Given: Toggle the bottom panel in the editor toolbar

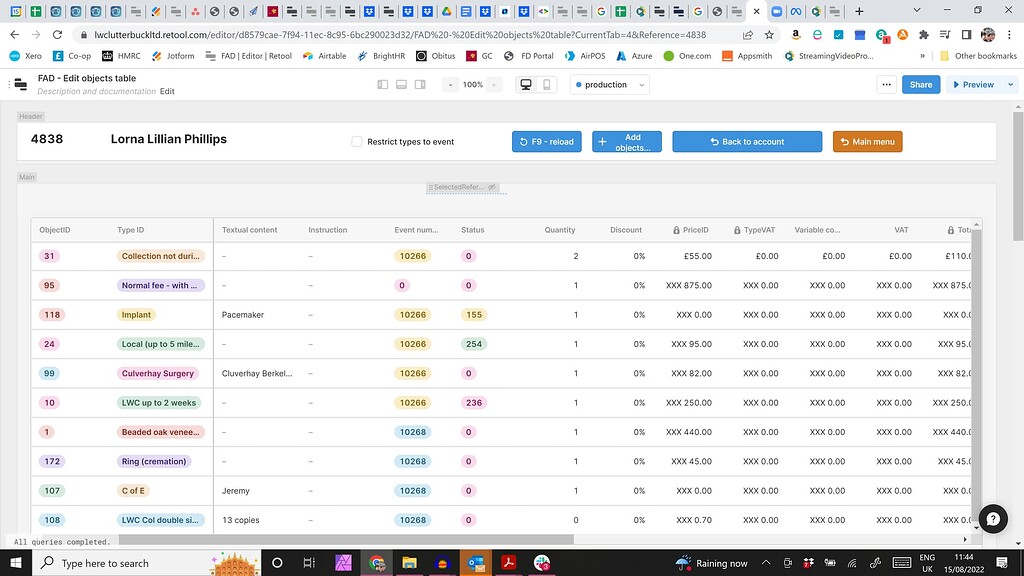Looking at the screenshot, I should [401, 84].
